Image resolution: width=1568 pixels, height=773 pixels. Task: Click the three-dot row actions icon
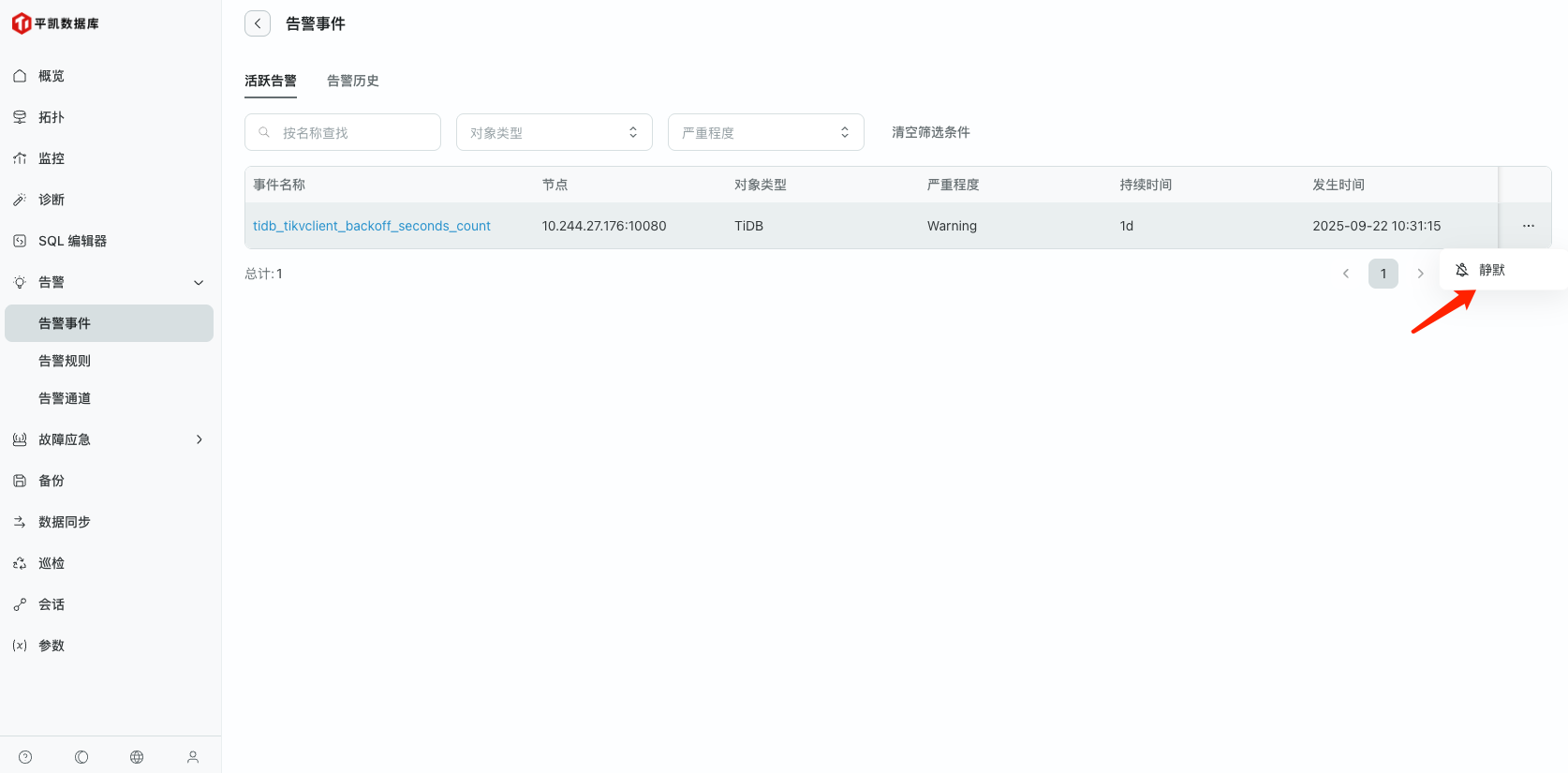[1528, 226]
